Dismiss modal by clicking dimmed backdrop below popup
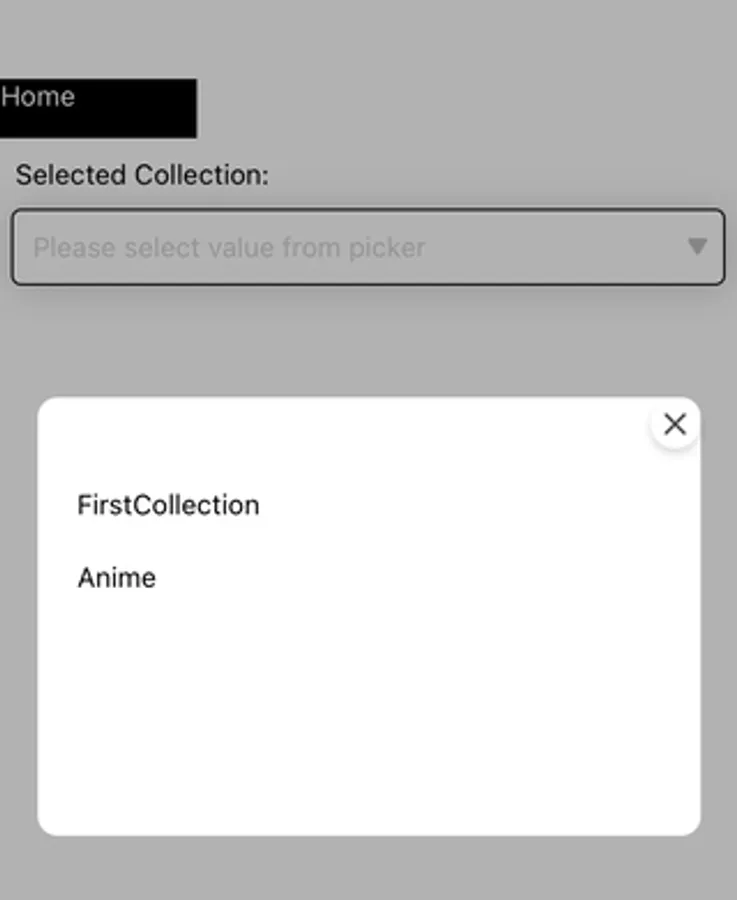The height and width of the screenshot is (900, 737). [368, 868]
